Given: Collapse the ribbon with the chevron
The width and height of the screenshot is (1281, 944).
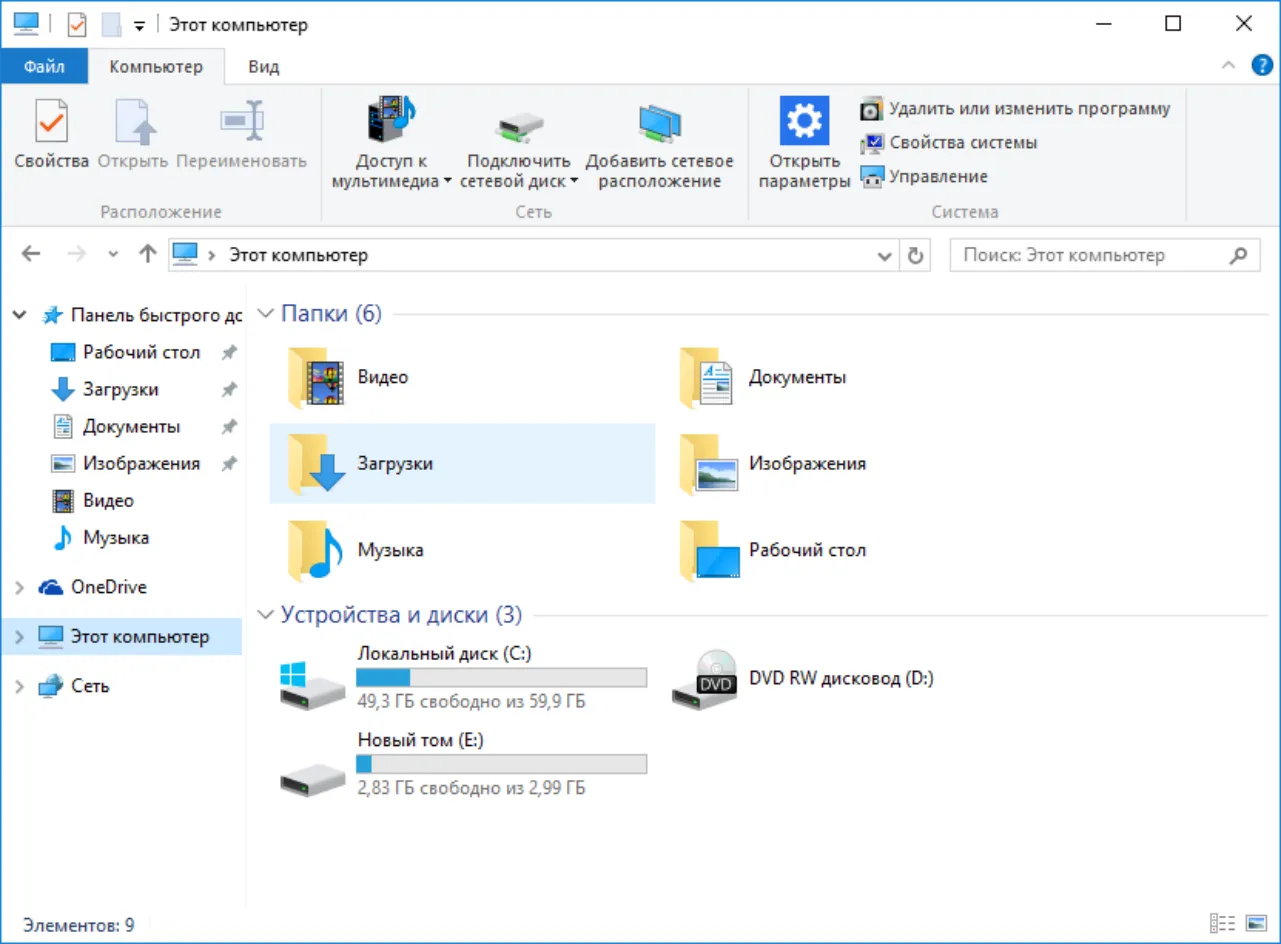Looking at the screenshot, I should [1229, 66].
